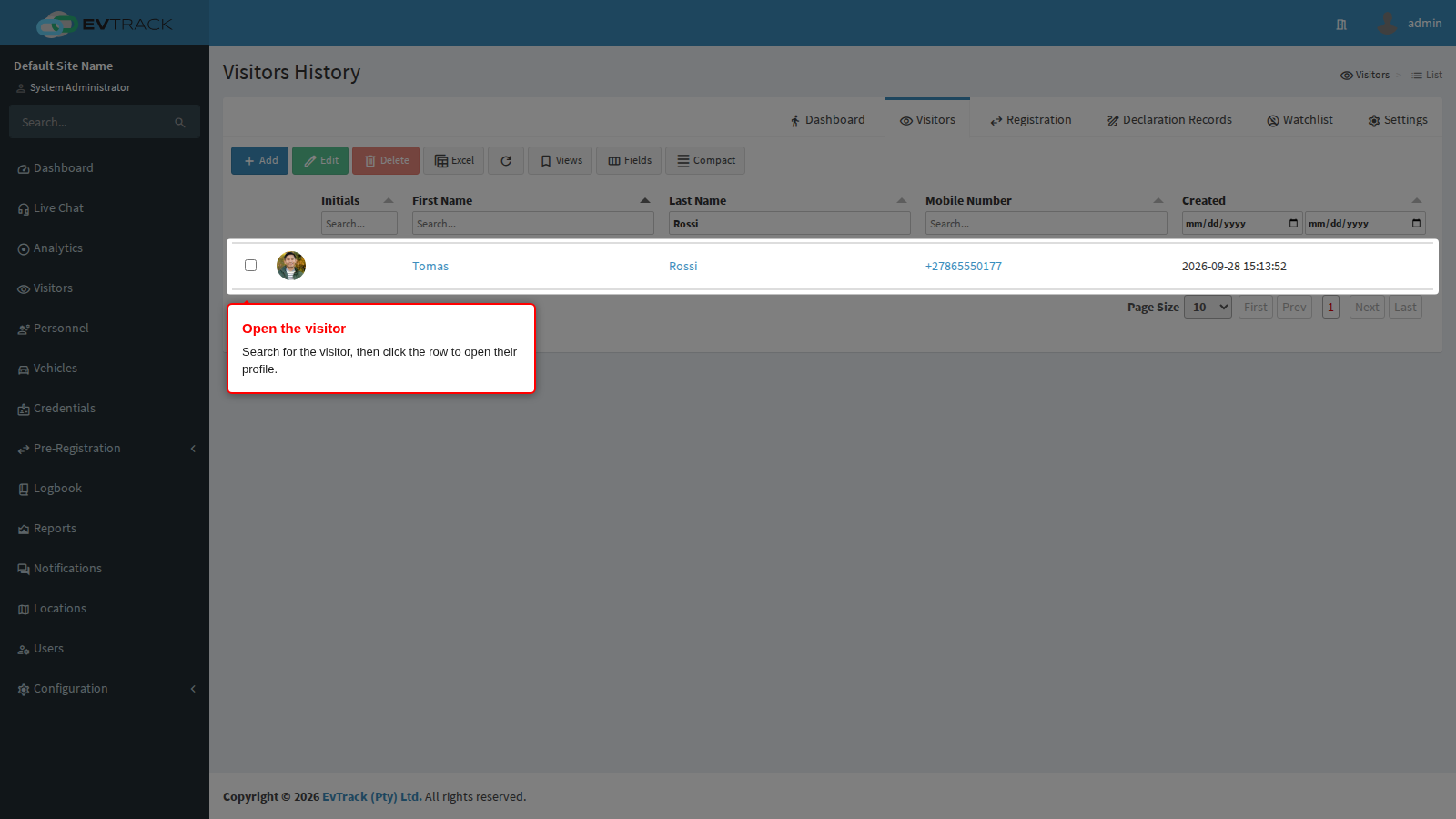The image size is (1456, 819).
Task: Export the list with Excel button
Action: pyautogui.click(x=453, y=160)
